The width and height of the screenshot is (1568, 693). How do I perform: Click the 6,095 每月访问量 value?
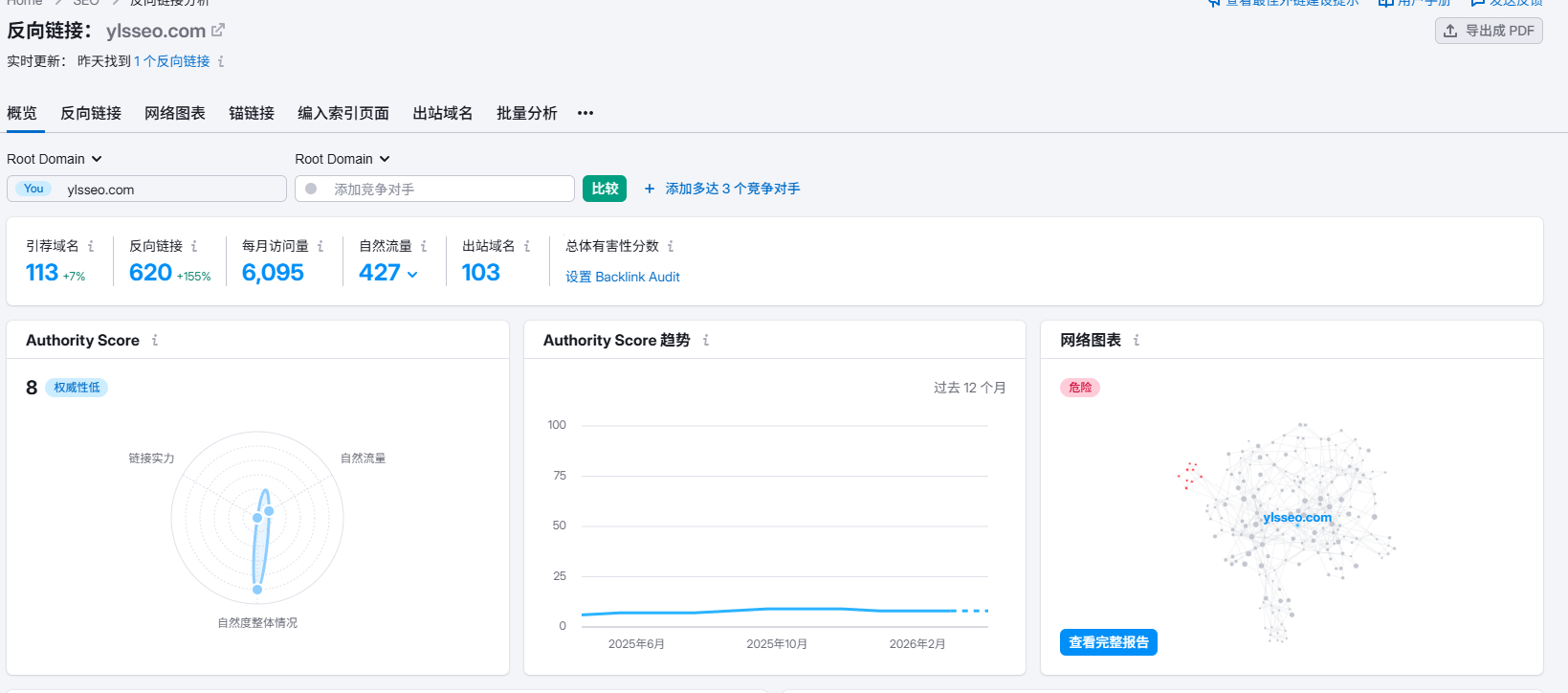coord(273,273)
